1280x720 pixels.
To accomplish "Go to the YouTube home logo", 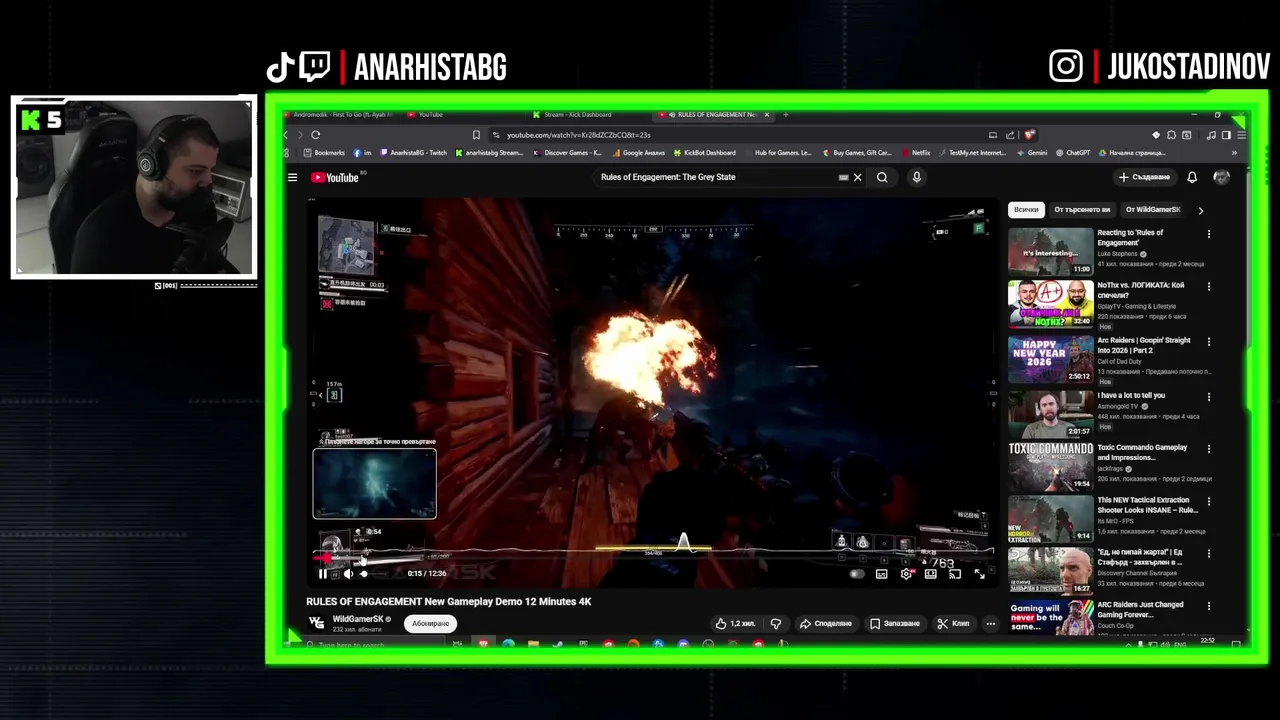I will (x=334, y=177).
